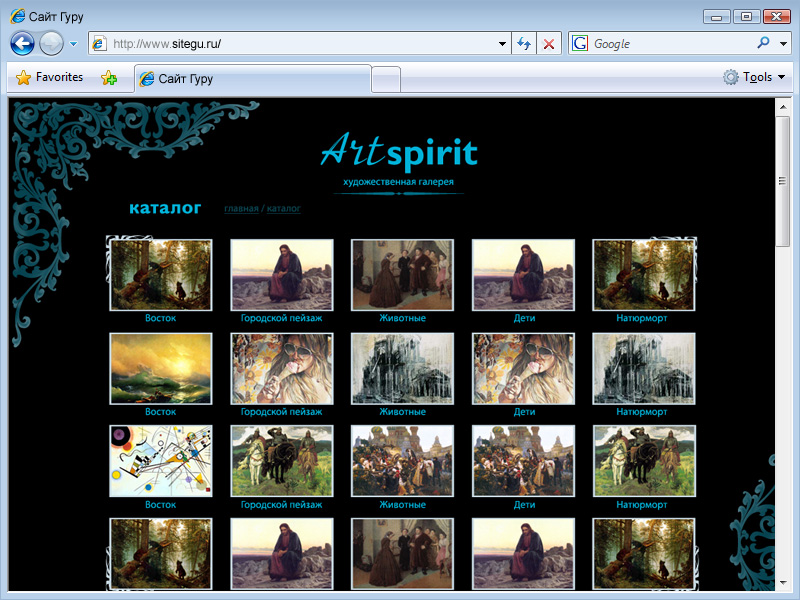Focus the address bar showing sitegu.ru

point(299,44)
